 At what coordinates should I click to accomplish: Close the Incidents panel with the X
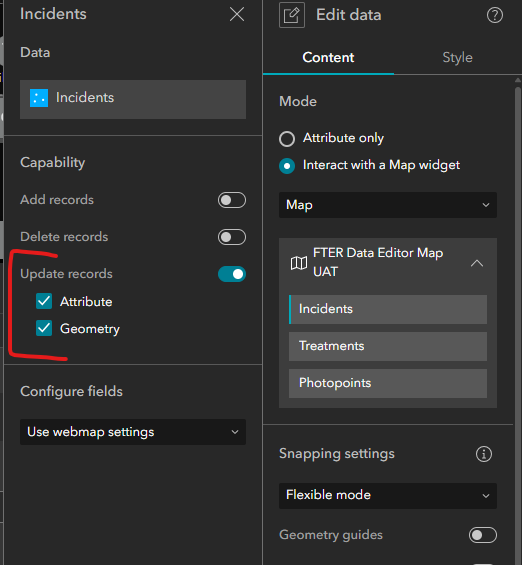237,14
